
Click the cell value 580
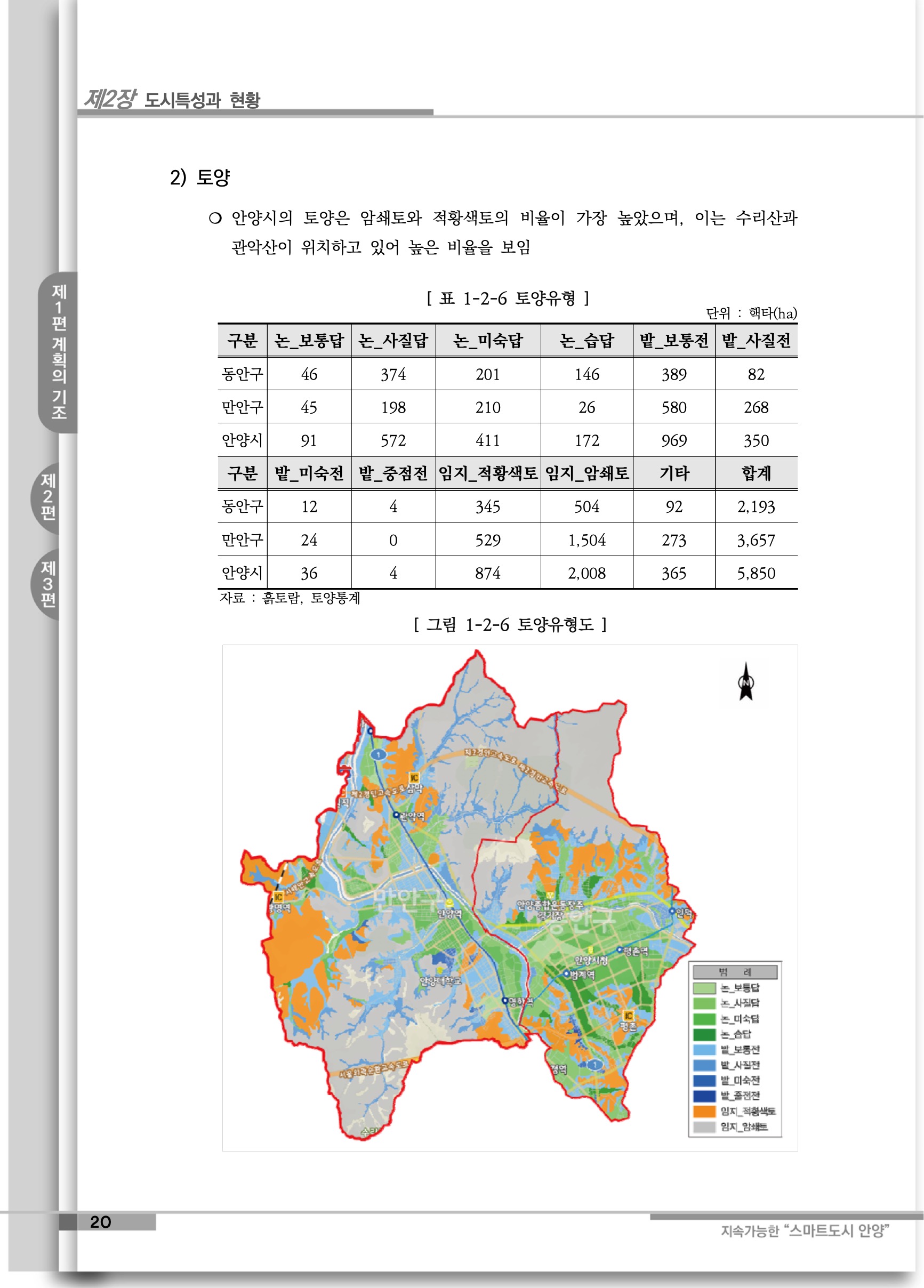(x=674, y=407)
